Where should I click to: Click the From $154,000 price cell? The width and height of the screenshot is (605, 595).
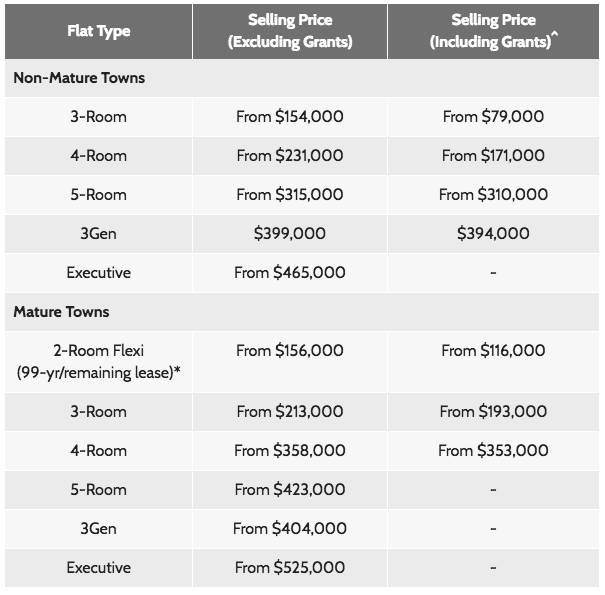pyautogui.click(x=290, y=117)
